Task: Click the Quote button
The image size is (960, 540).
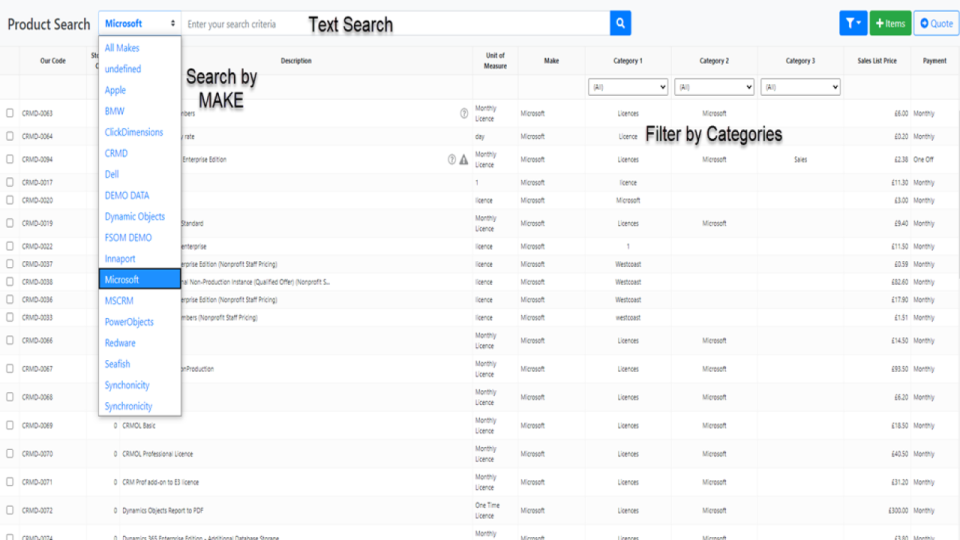Action: click(x=936, y=23)
